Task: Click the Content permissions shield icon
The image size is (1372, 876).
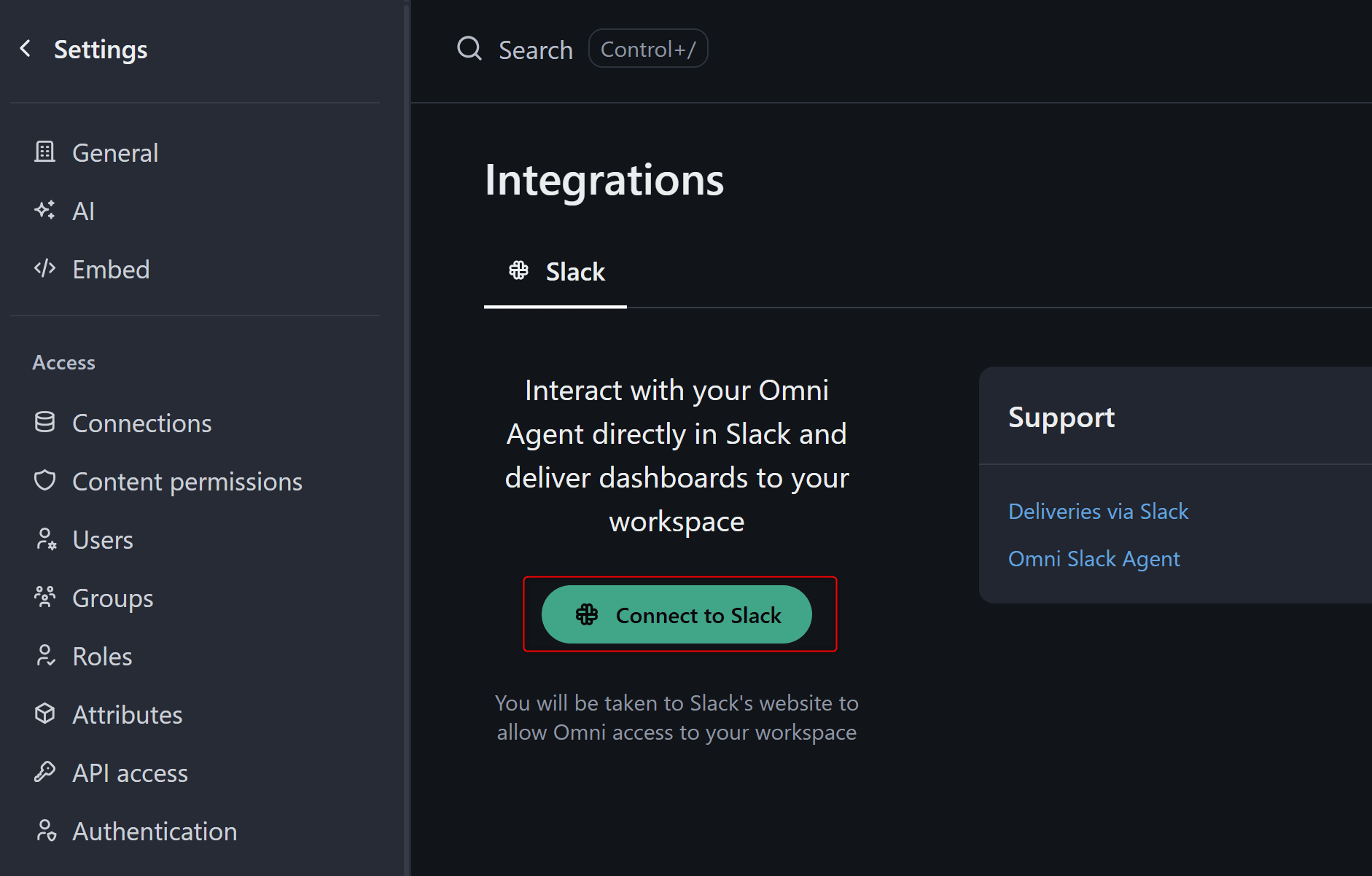Action: click(x=45, y=480)
